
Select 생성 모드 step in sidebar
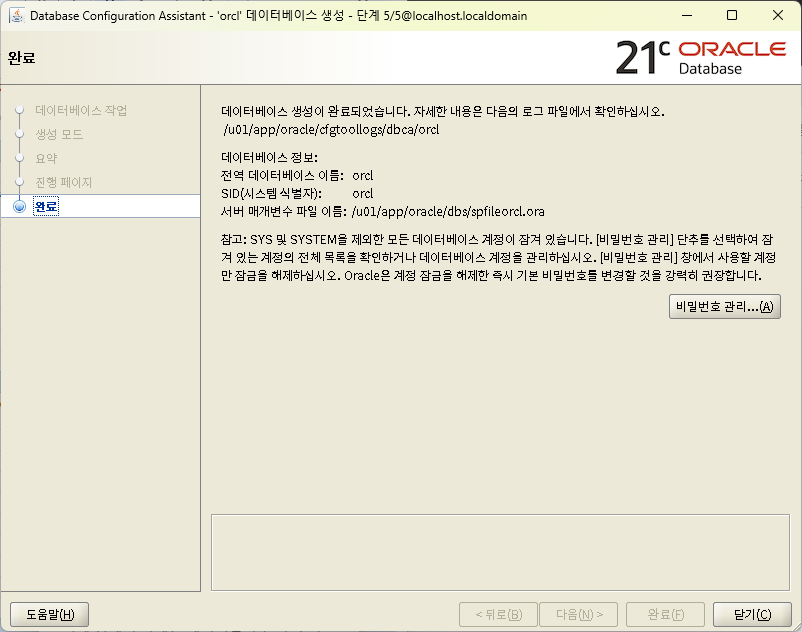(59, 134)
